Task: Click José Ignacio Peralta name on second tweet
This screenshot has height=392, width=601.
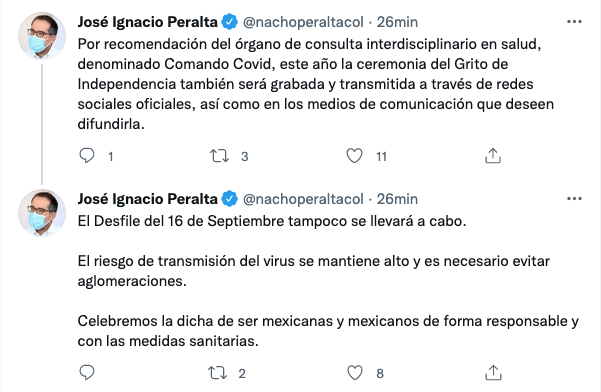Action: coord(148,199)
